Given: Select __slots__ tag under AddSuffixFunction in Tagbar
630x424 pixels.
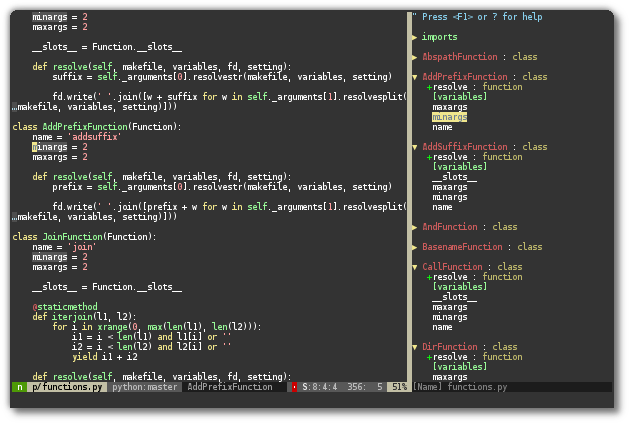Looking at the screenshot, I should click(454, 177).
